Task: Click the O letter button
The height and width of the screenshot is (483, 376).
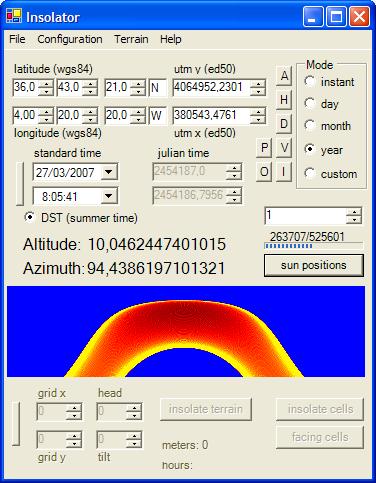Action: tap(264, 172)
